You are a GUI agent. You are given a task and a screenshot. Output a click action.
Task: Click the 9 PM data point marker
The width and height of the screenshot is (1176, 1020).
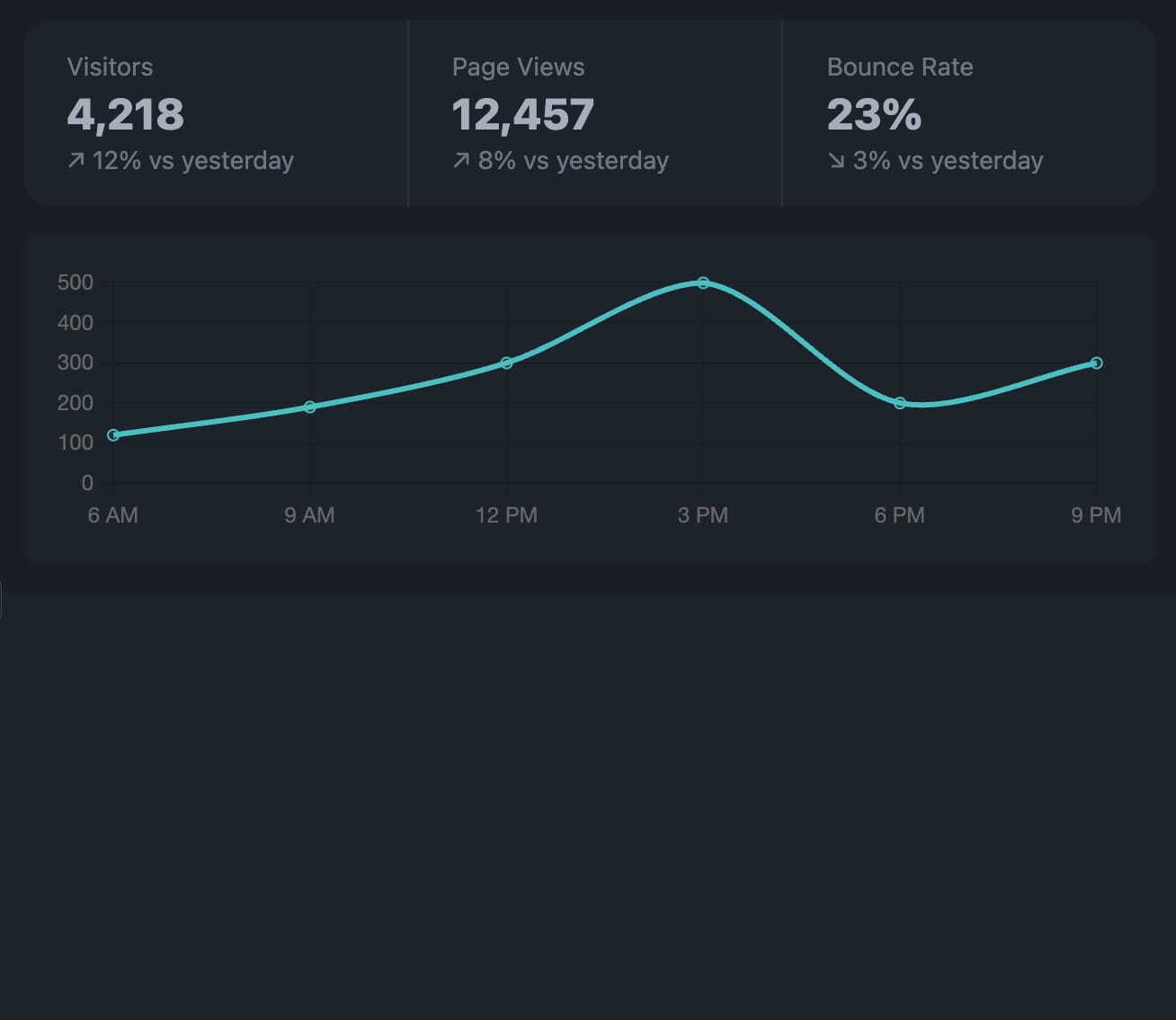[x=1096, y=363]
